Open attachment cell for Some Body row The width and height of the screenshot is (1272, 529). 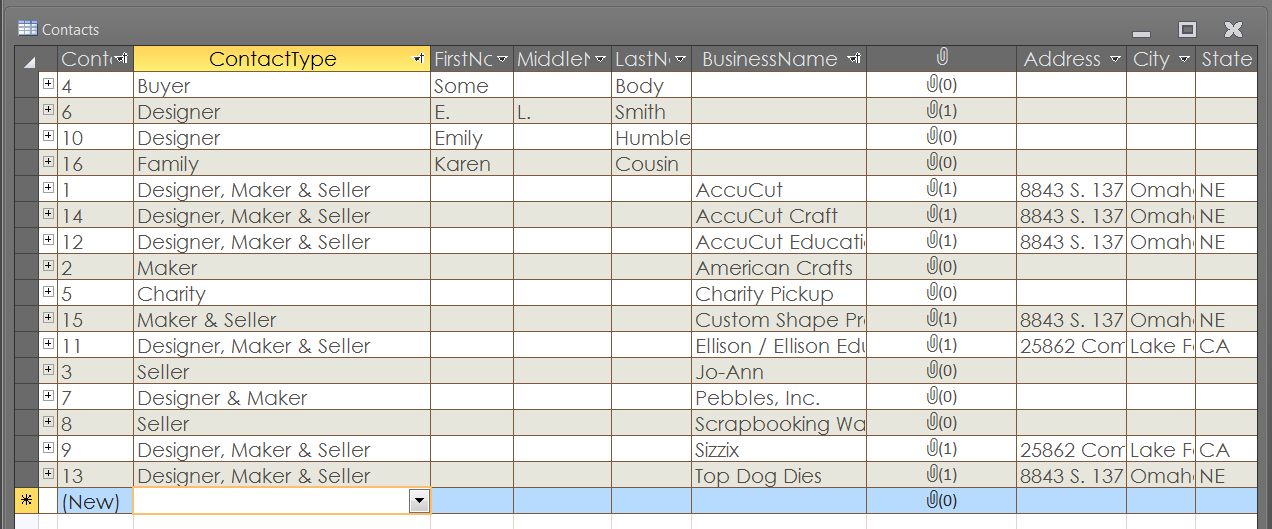coord(941,86)
